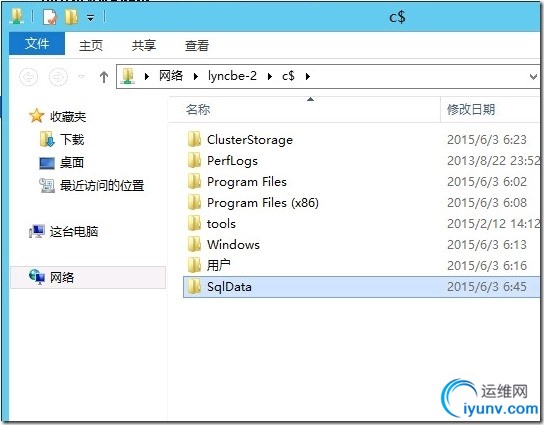Open 桌面 in the navigation pane
The image size is (544, 425).
pyautogui.click(x=72, y=162)
